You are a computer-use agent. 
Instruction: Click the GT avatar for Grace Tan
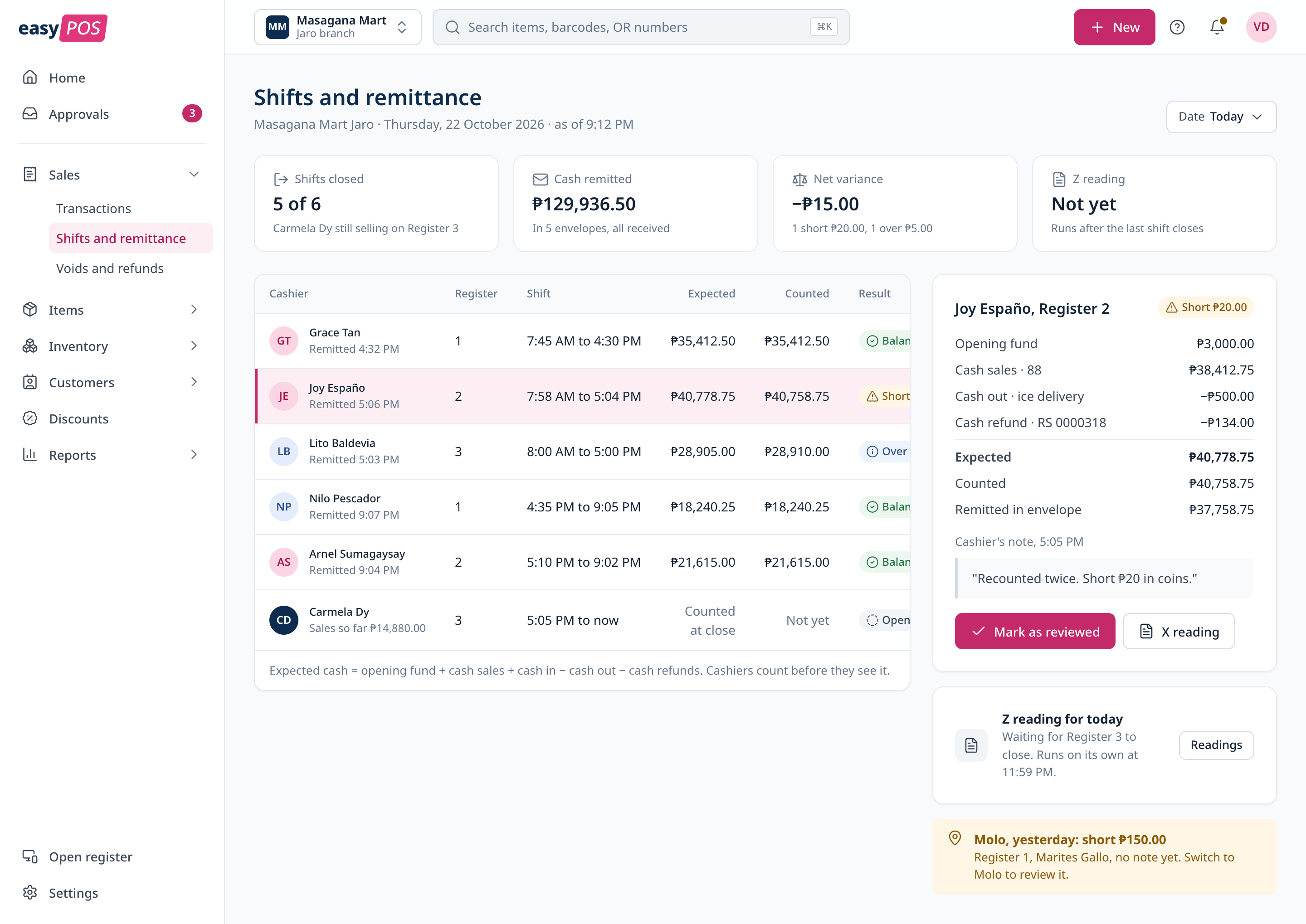[283, 341]
